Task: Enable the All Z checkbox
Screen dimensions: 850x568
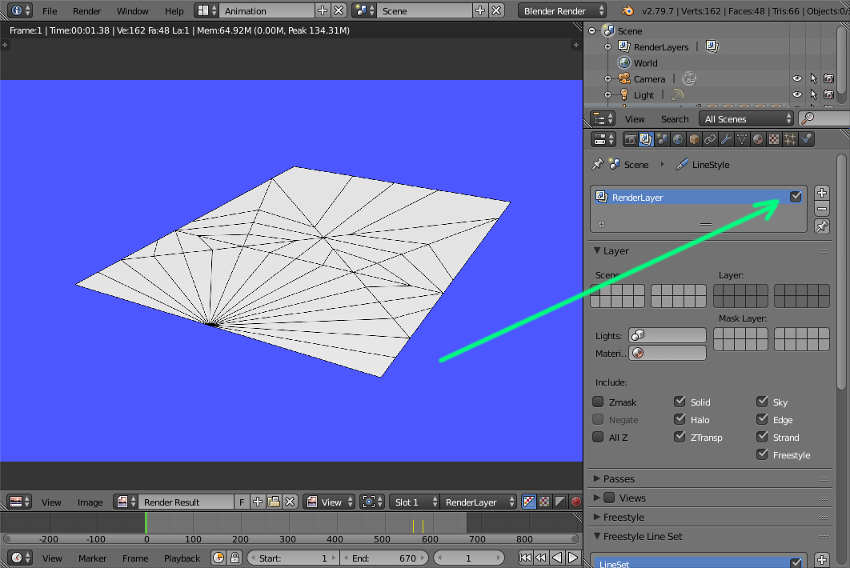Action: click(x=598, y=437)
